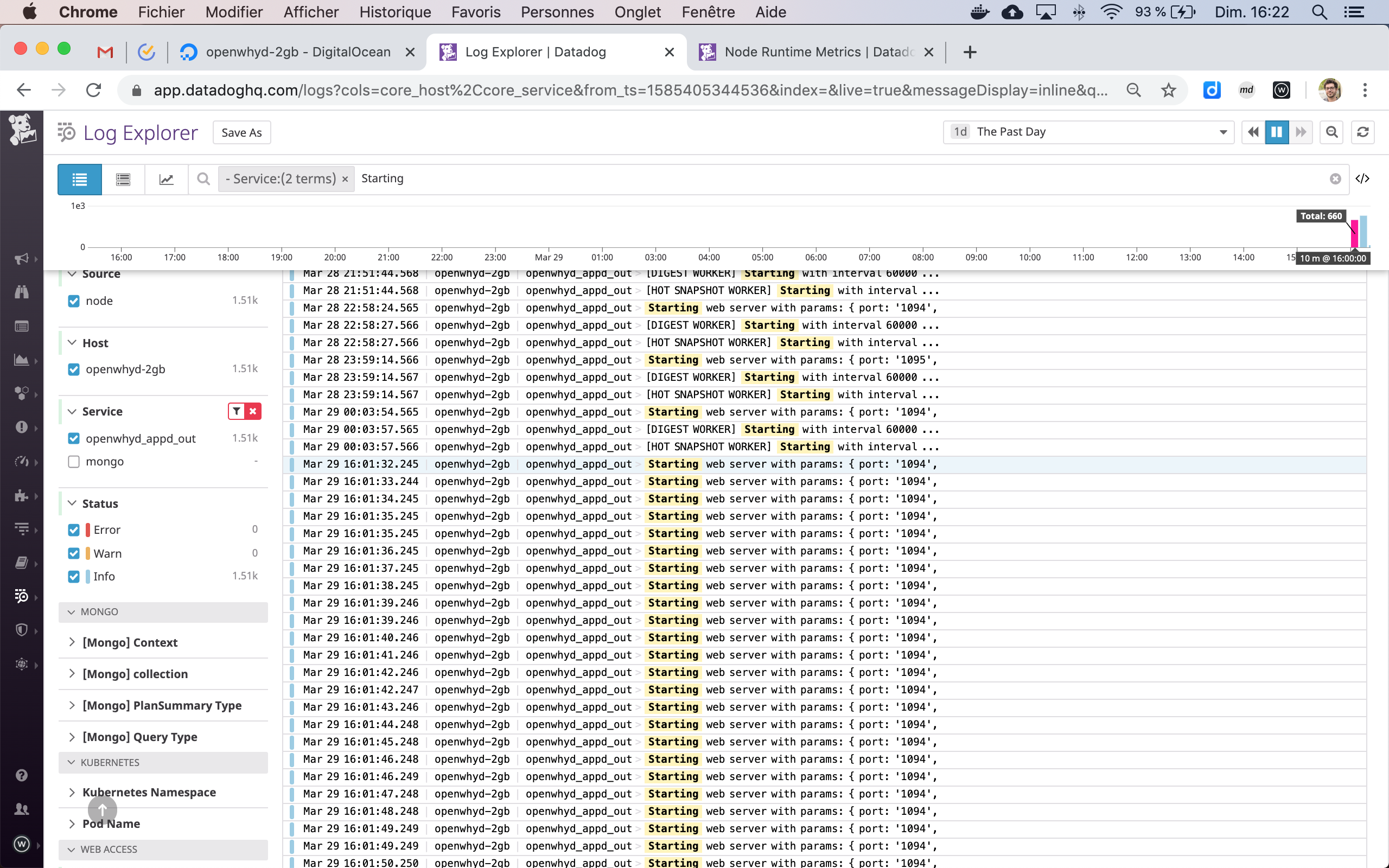Pause the live tail playback

pos(1276,131)
